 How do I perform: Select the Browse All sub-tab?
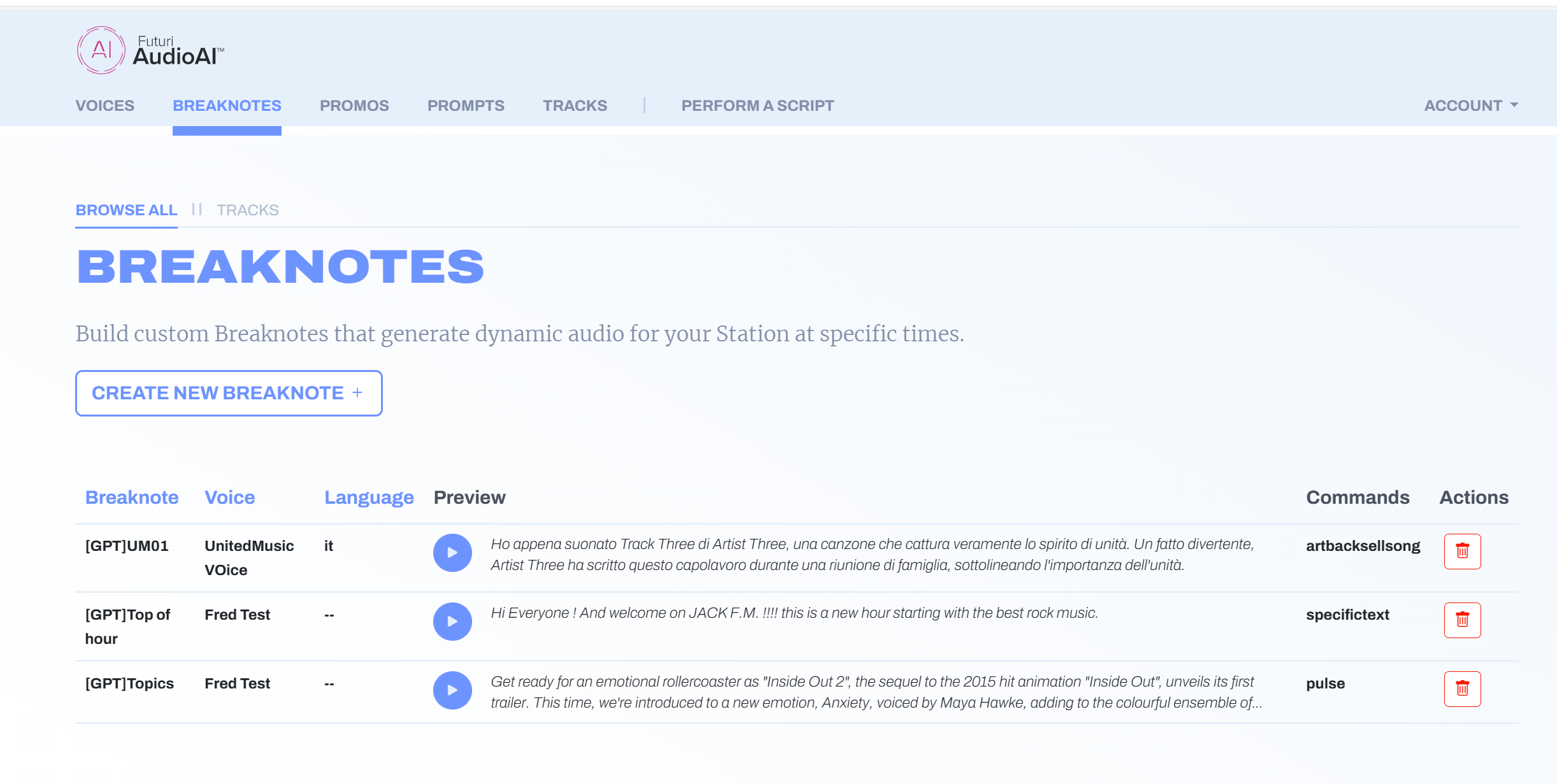click(x=126, y=210)
